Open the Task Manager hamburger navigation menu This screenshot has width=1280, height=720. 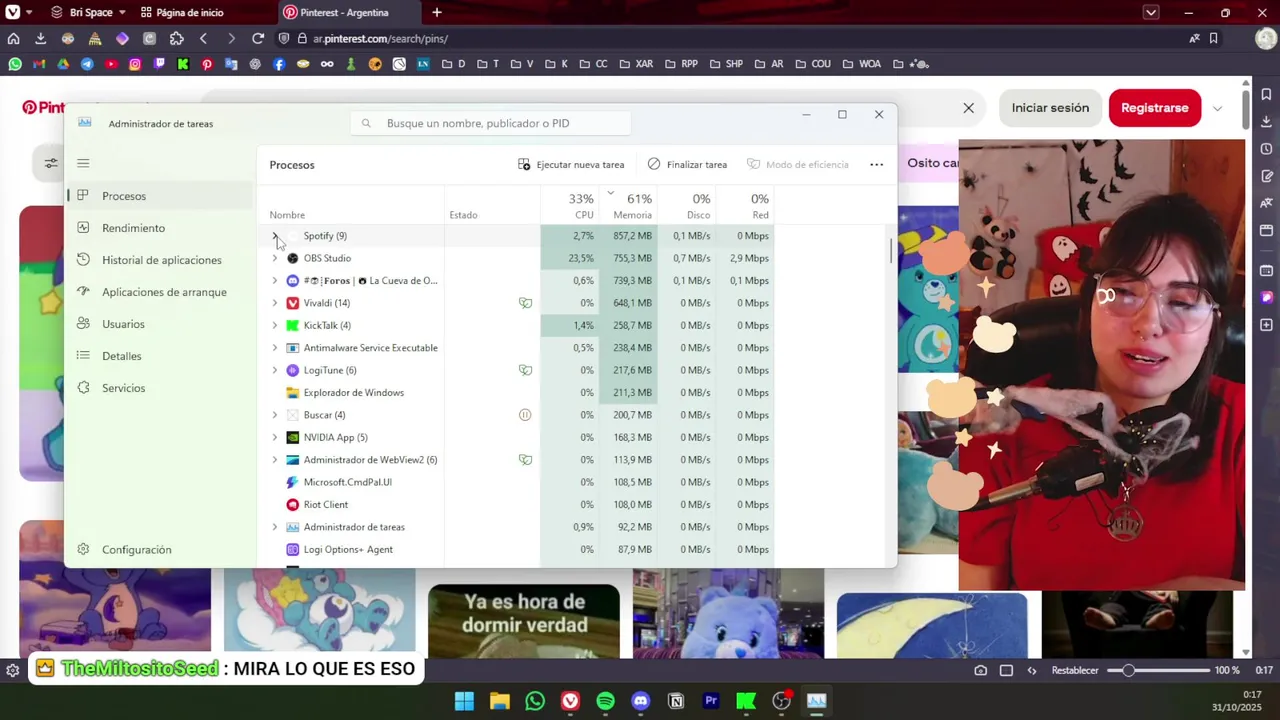point(83,163)
